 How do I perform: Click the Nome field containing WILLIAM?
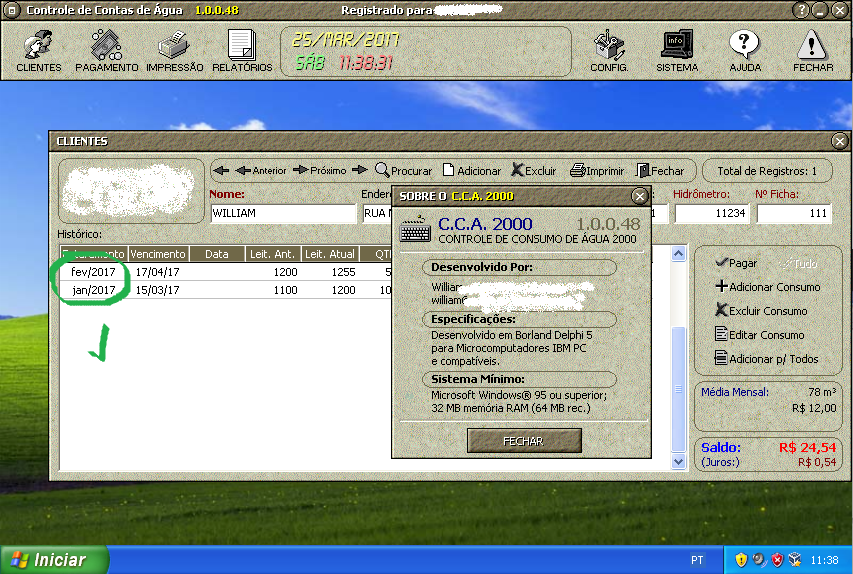click(x=283, y=213)
